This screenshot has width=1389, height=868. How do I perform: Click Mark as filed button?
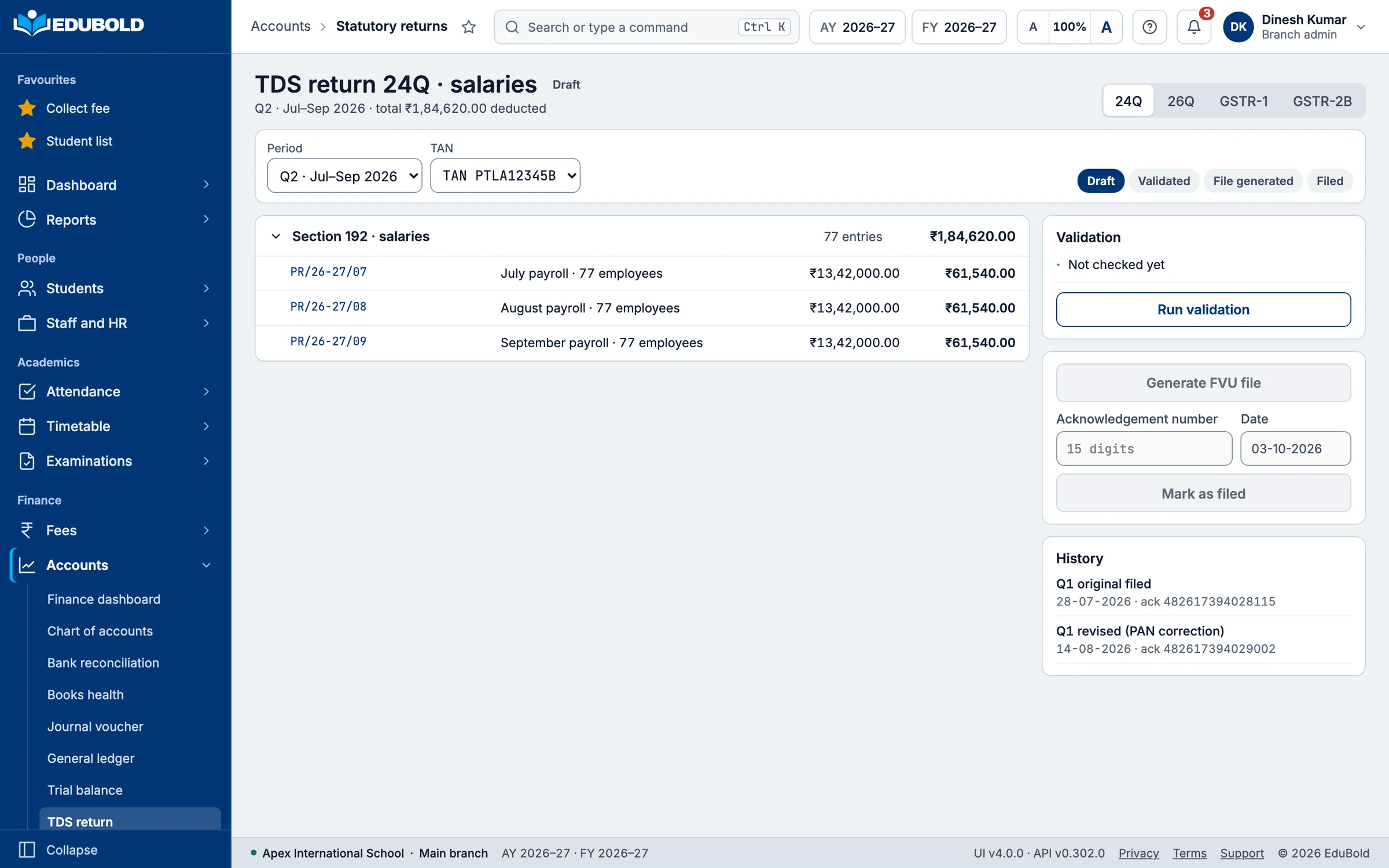[1203, 494]
